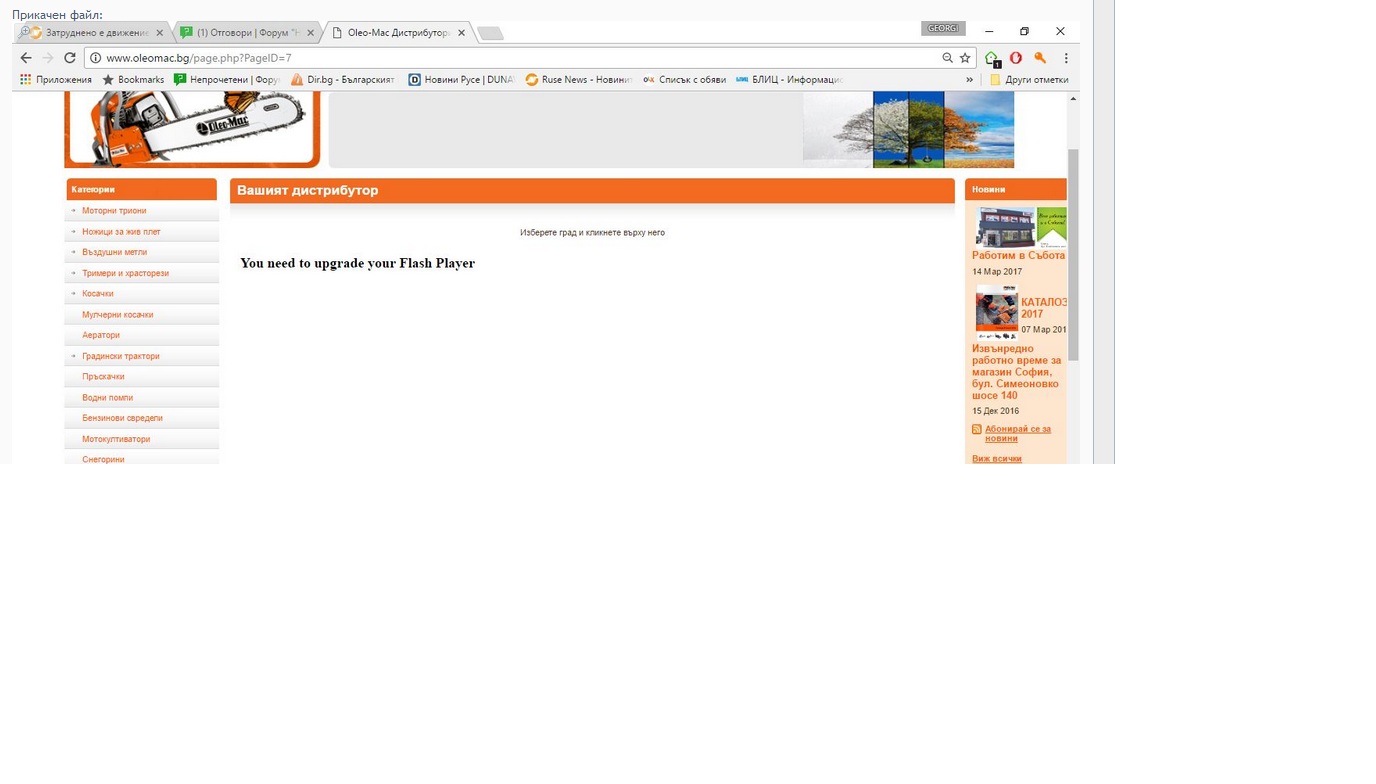Open the Мулчерни косачки category
This screenshot has width=1376, height=784.
tap(118, 315)
